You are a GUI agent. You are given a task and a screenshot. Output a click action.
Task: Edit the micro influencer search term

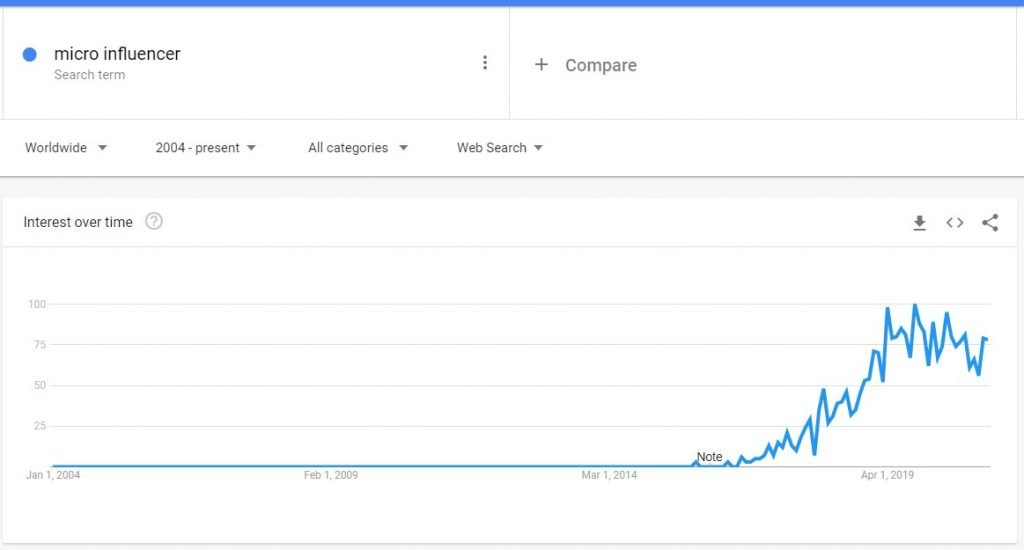117,54
